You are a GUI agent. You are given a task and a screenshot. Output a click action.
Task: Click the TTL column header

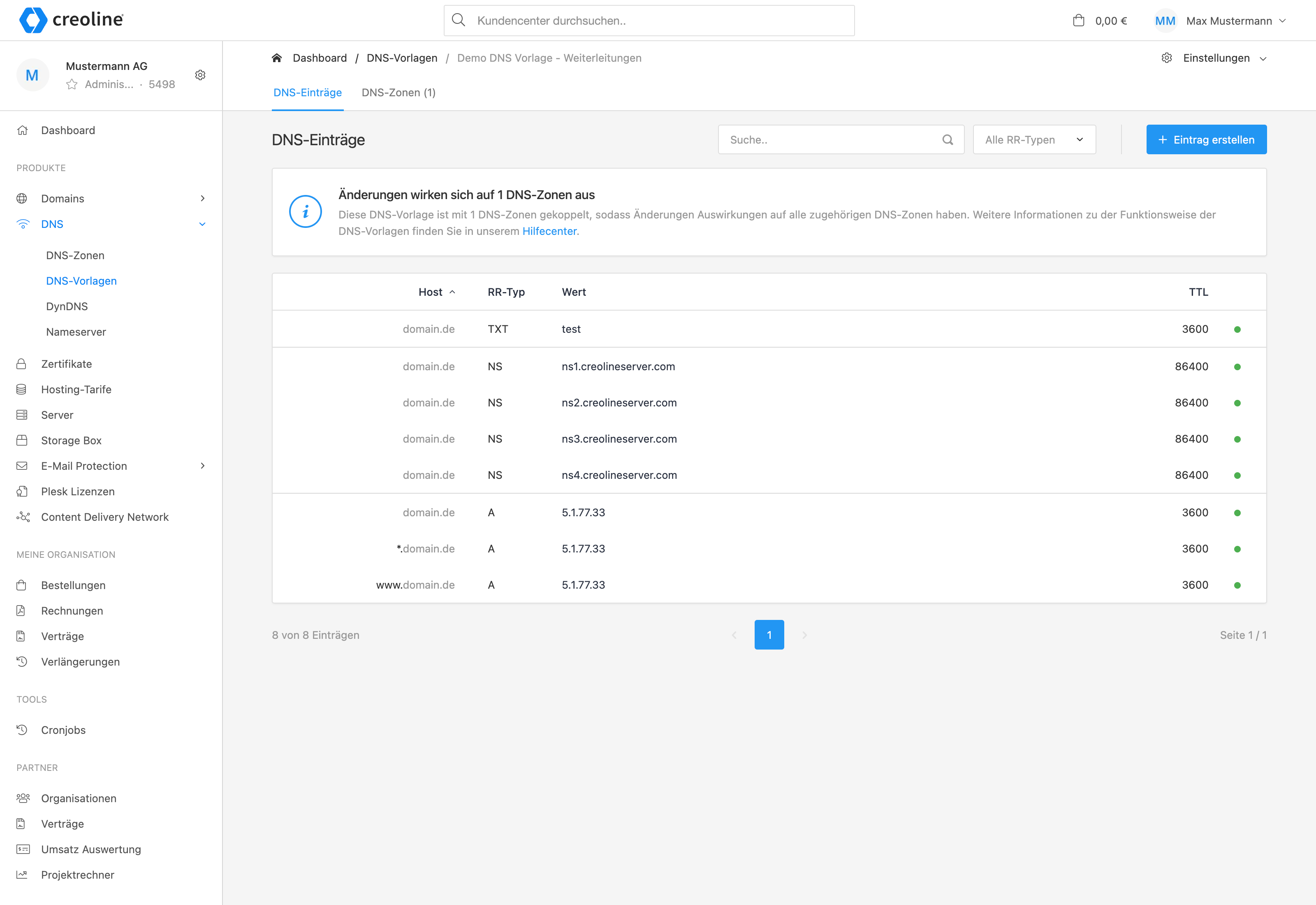point(1198,292)
